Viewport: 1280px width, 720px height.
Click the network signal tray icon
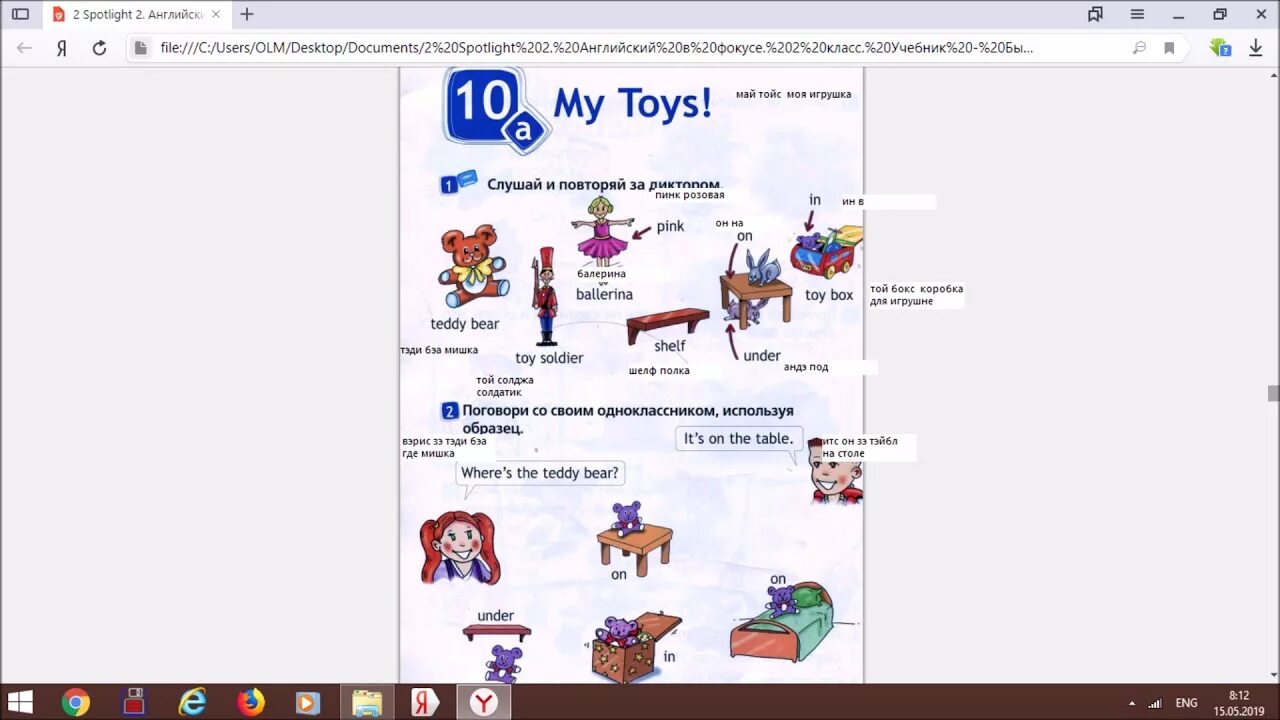click(x=1156, y=703)
